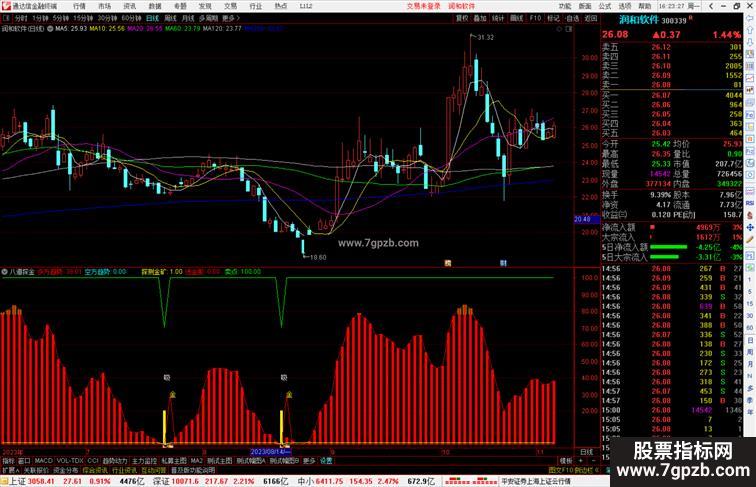Add to 自选 watchlist

tap(572, 18)
